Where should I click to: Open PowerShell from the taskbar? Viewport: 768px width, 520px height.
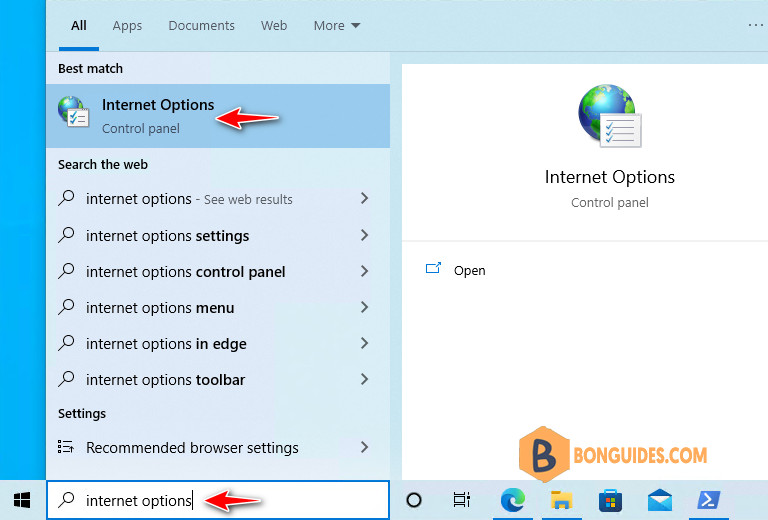pyautogui.click(x=708, y=500)
